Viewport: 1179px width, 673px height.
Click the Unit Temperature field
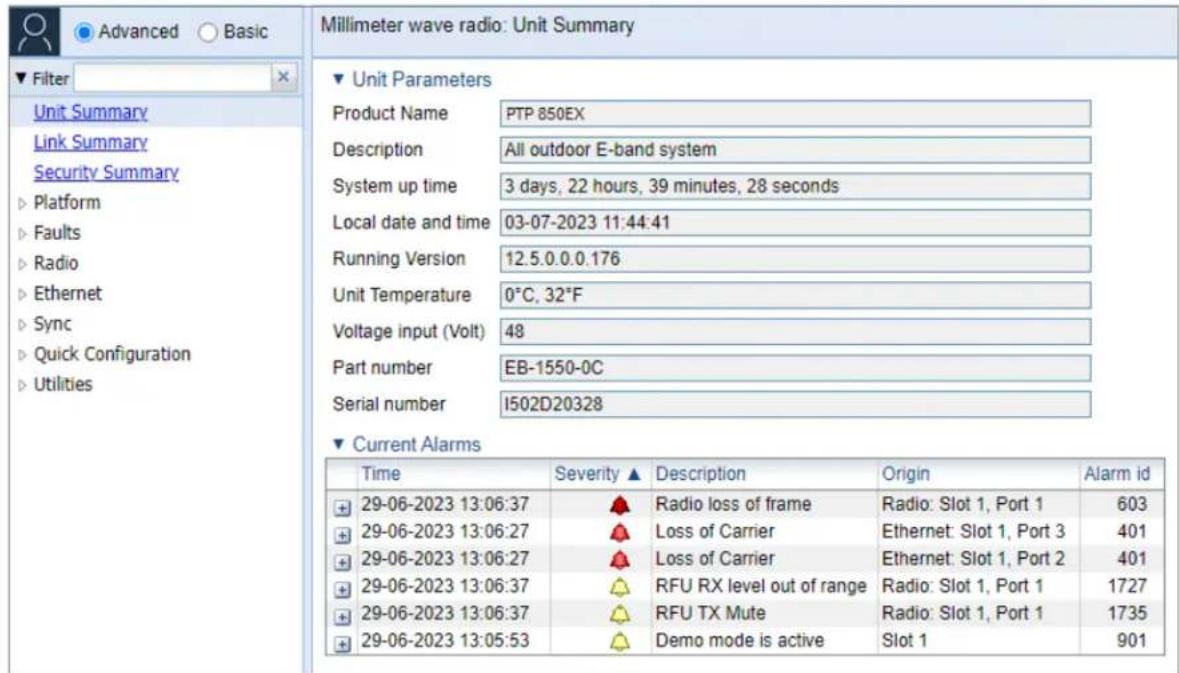pyautogui.click(x=796, y=295)
